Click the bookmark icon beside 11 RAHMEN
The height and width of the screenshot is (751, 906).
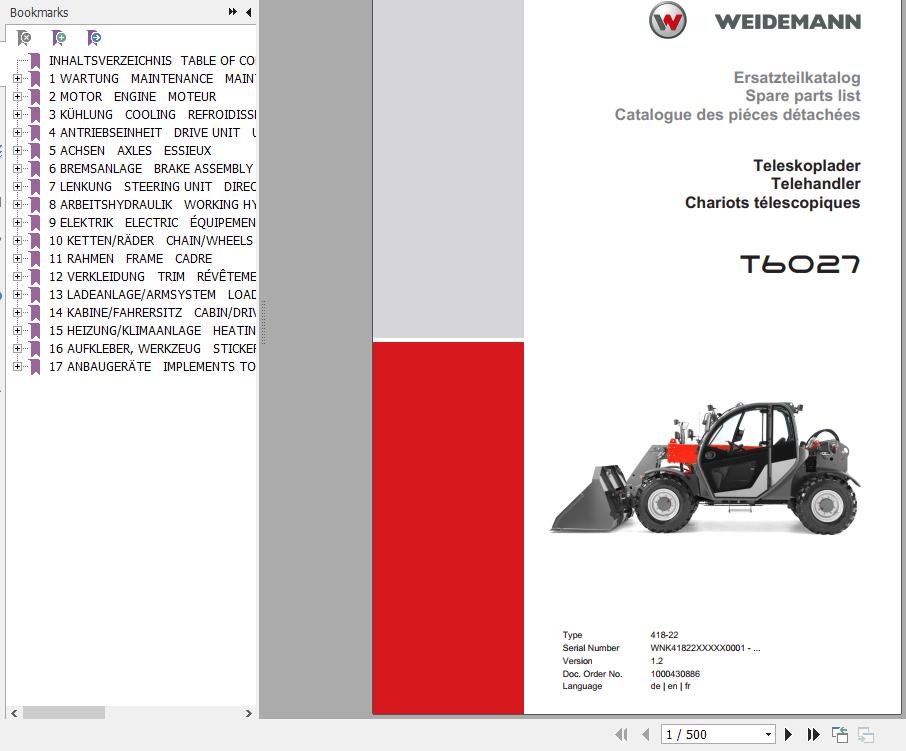pos(35,259)
